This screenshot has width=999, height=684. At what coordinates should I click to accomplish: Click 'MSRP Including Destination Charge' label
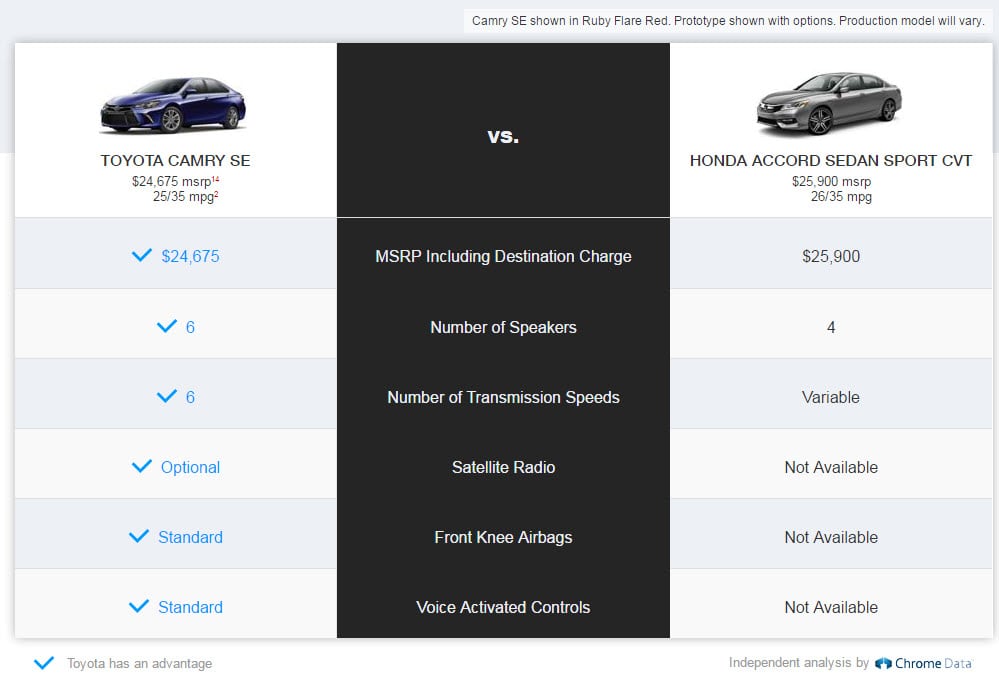(x=503, y=256)
